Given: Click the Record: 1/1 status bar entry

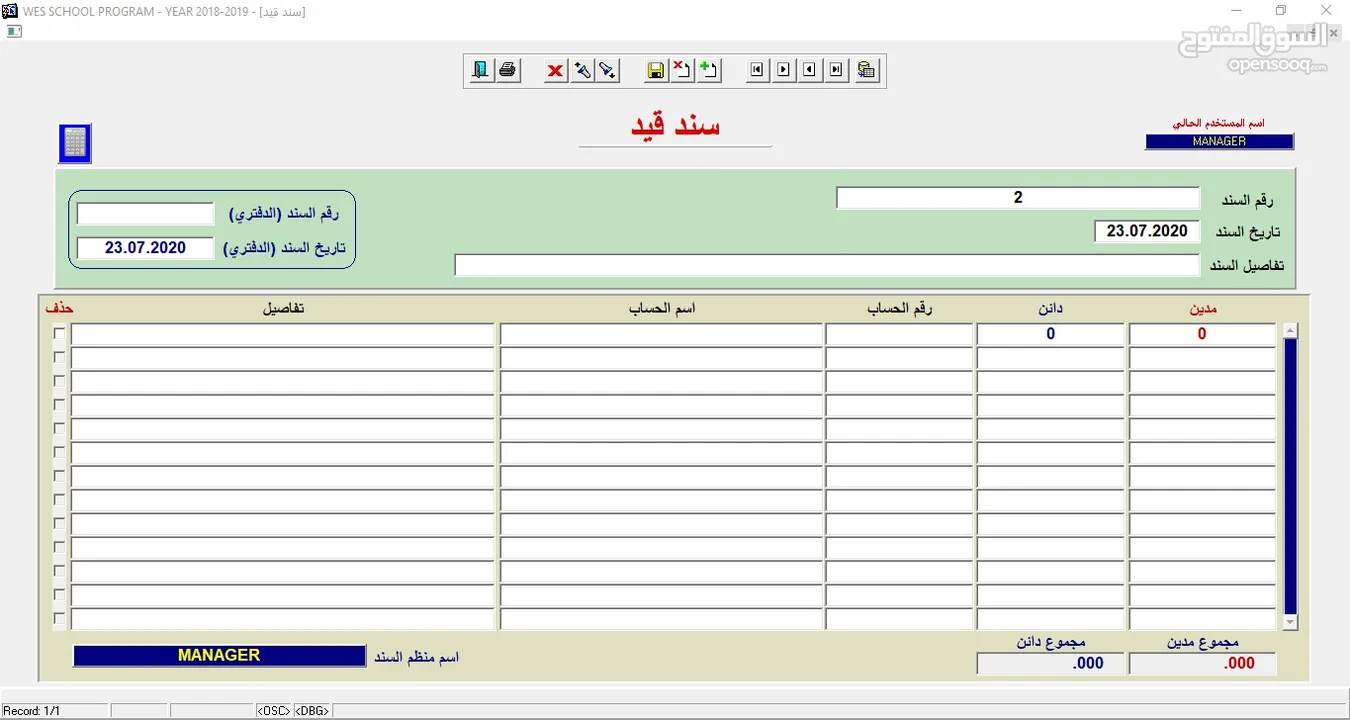Looking at the screenshot, I should 32,711.
